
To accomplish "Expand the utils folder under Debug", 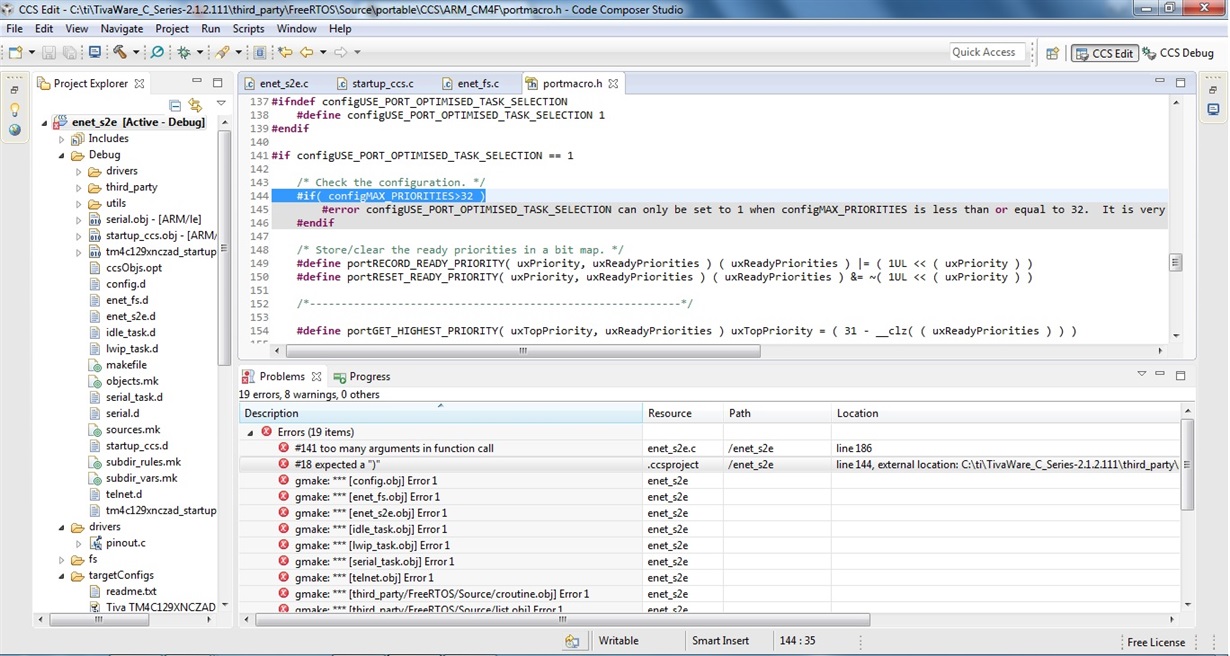I will [x=79, y=203].
